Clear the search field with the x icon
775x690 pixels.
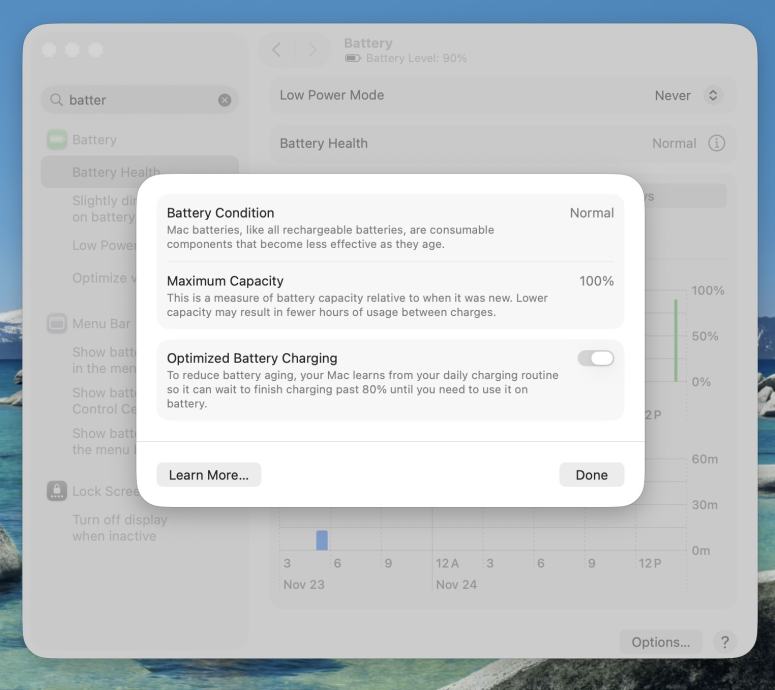[224, 100]
